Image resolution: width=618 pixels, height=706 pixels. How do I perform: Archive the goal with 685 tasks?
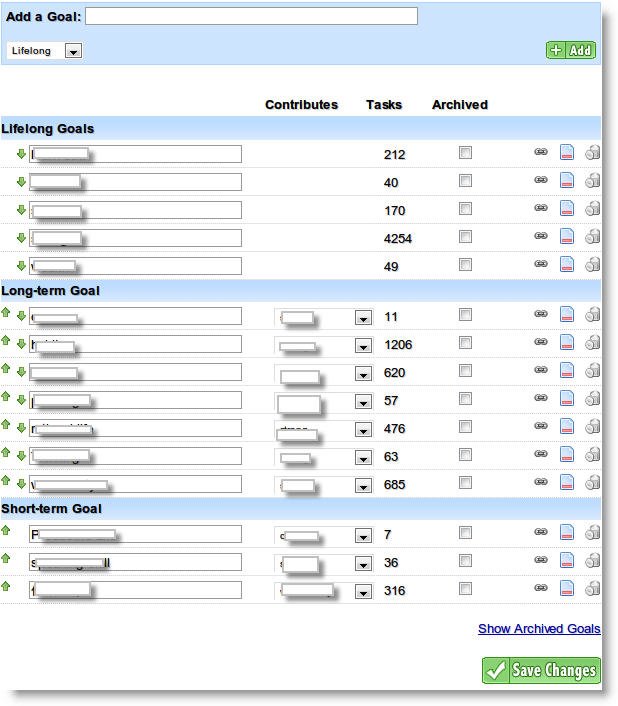(465, 482)
